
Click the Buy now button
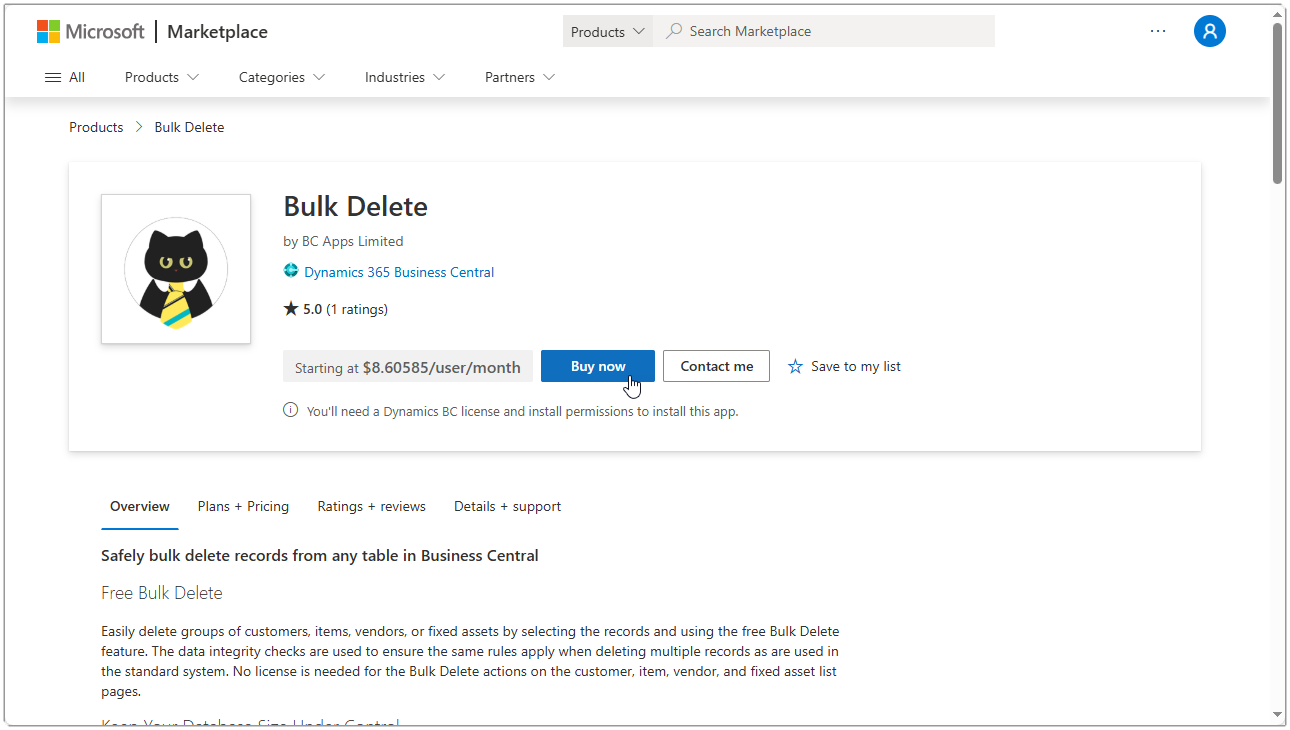pos(597,366)
